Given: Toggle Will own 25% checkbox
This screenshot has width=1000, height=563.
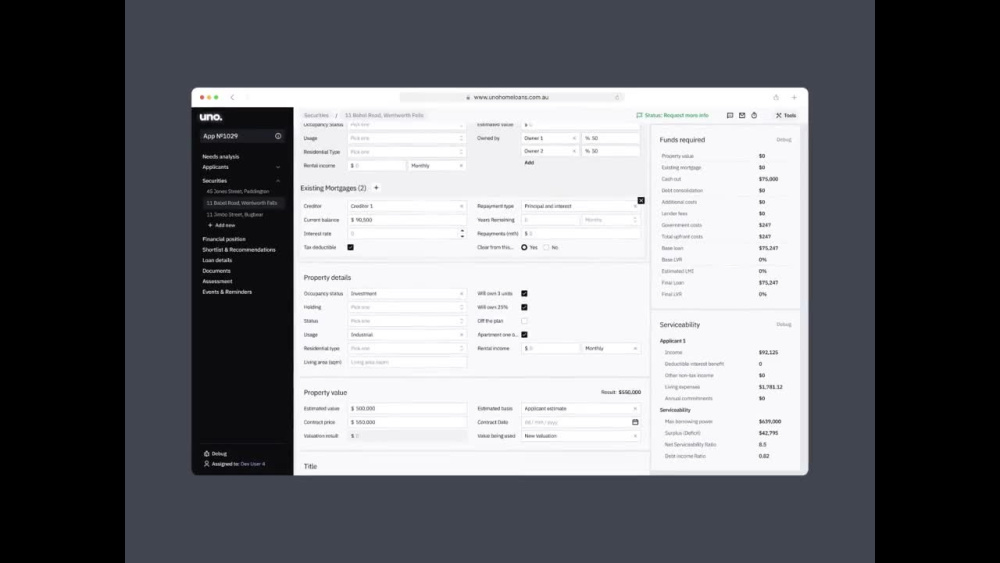Looking at the screenshot, I should pos(524,307).
